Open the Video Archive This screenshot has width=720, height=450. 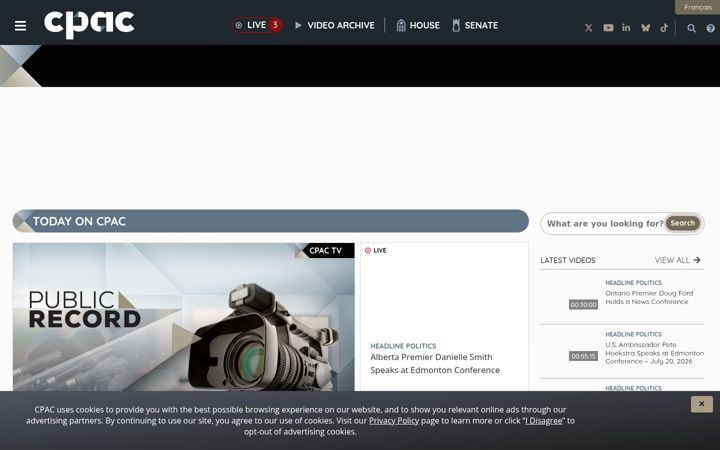335,25
